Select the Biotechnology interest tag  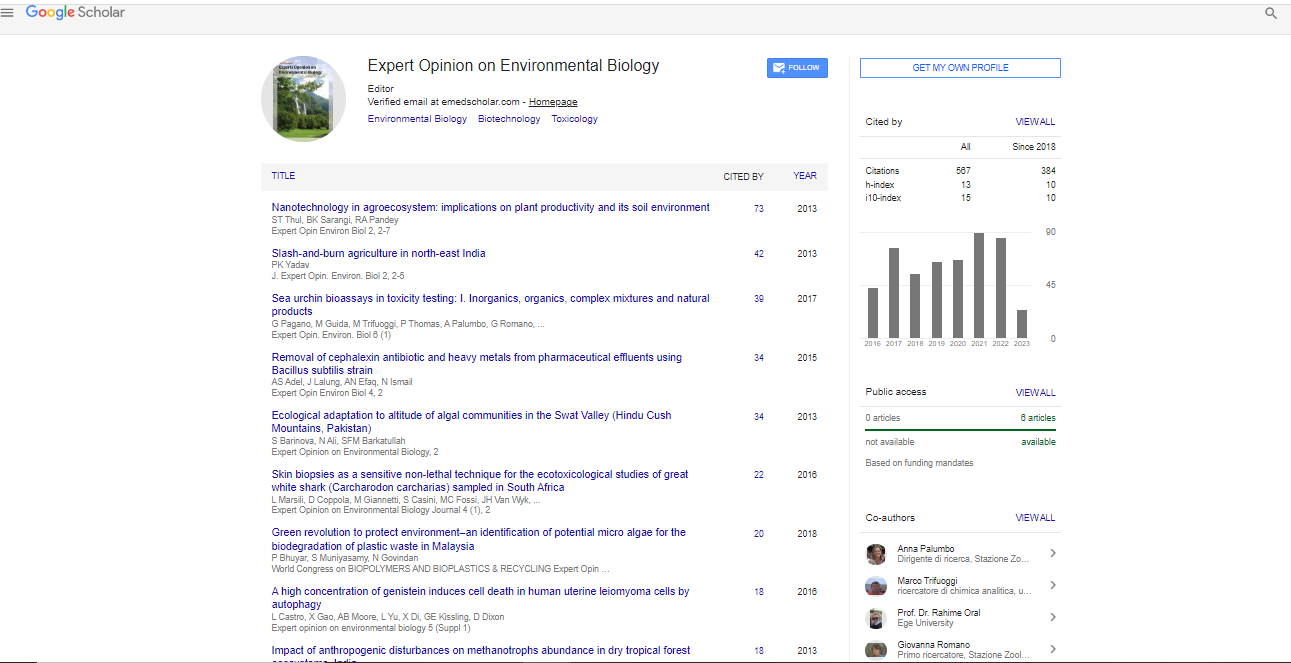coord(509,119)
